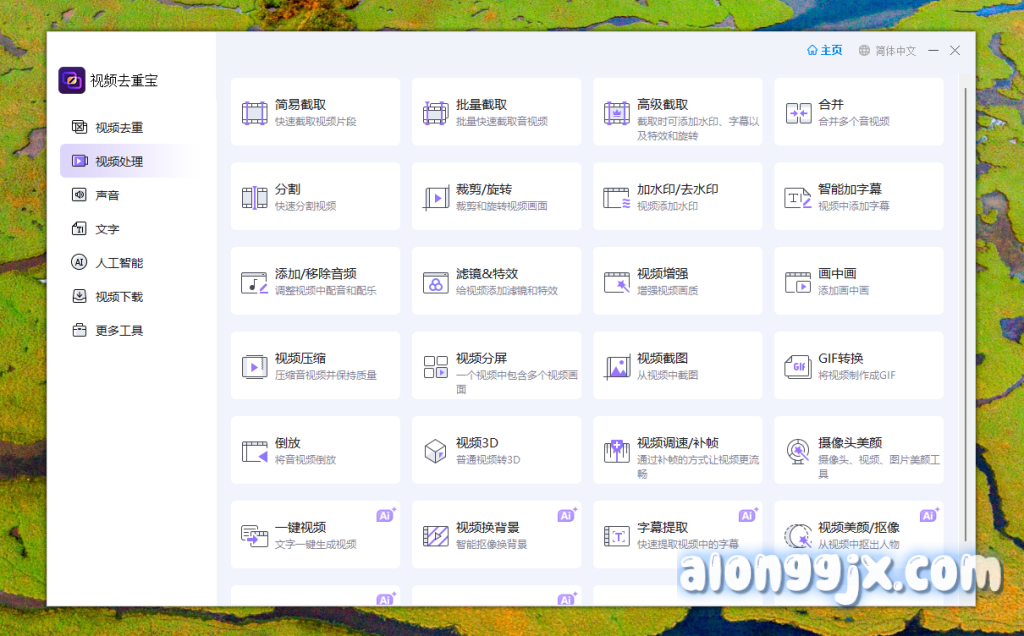
Task: Open the 声音 sidebar section
Action: point(107,195)
